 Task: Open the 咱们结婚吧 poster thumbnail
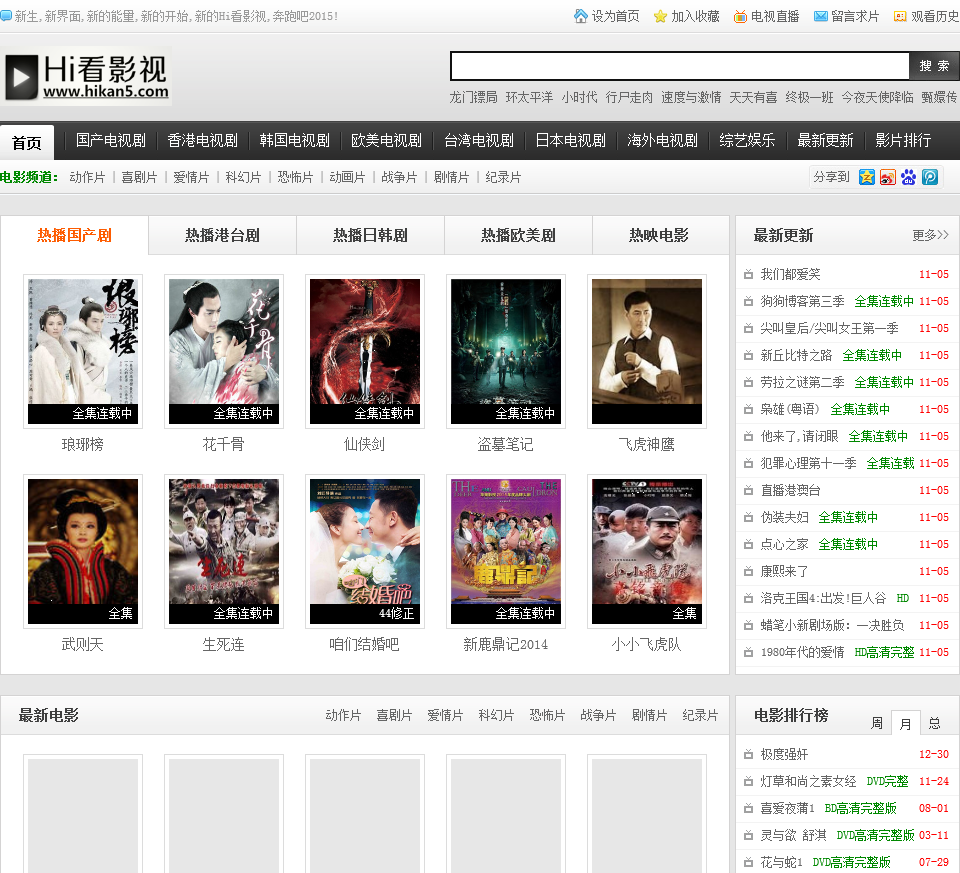[x=365, y=552]
